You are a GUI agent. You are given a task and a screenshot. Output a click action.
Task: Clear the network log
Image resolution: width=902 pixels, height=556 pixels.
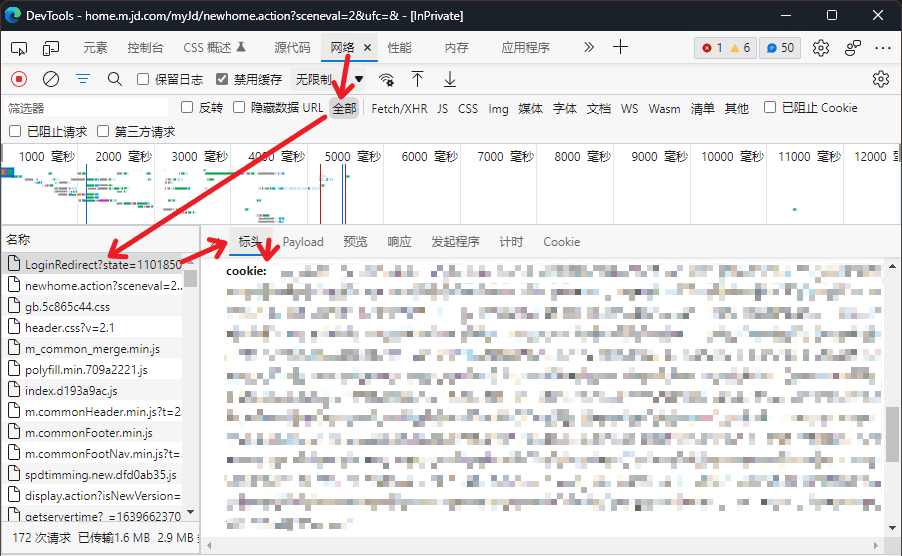point(51,79)
